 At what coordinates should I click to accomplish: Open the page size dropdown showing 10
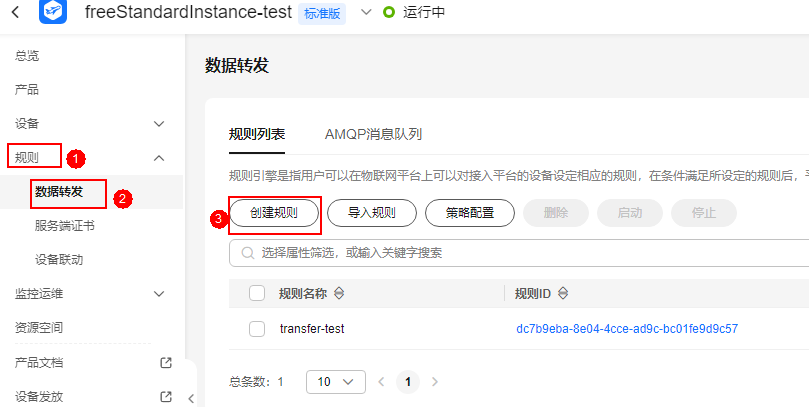click(335, 382)
